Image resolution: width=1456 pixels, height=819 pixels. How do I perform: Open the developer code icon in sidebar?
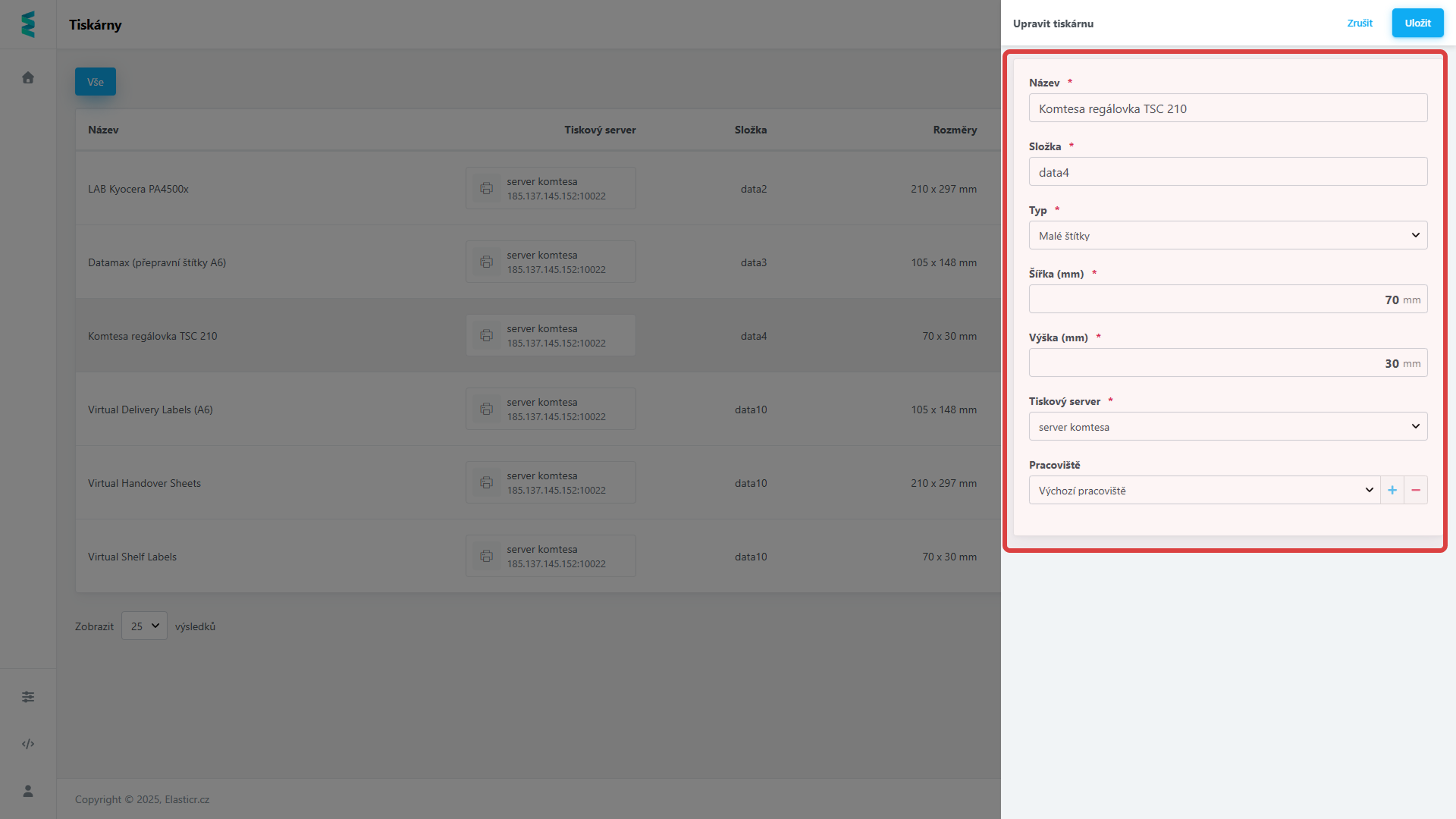coord(28,744)
